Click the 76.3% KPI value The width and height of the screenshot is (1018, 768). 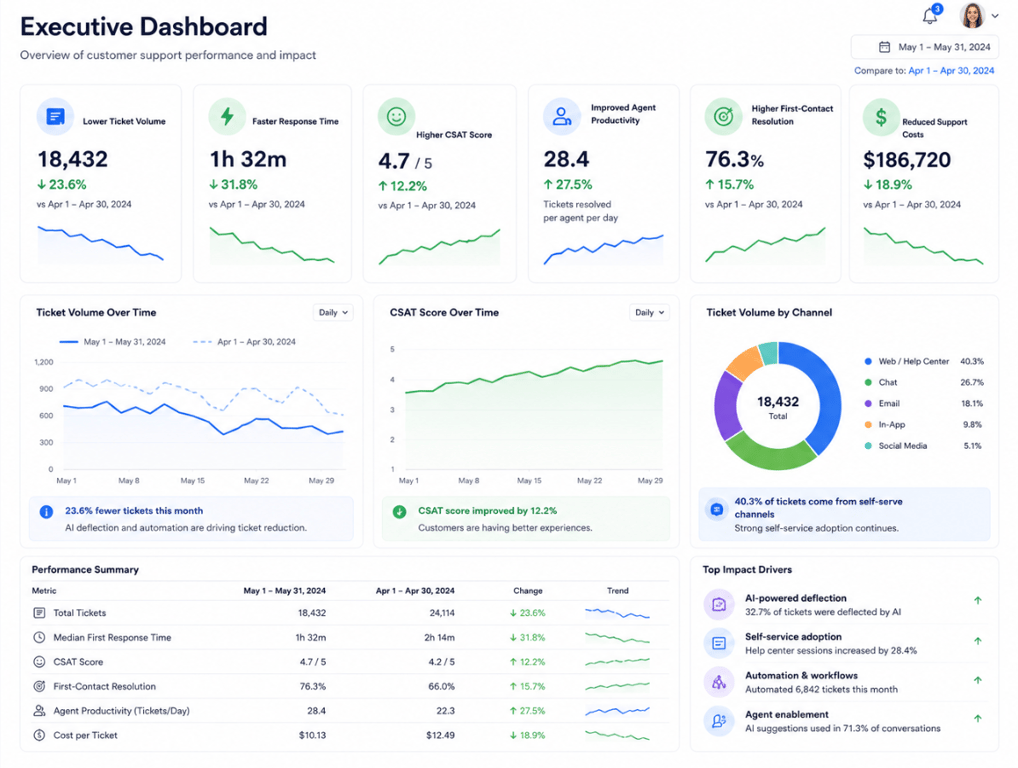coord(734,159)
